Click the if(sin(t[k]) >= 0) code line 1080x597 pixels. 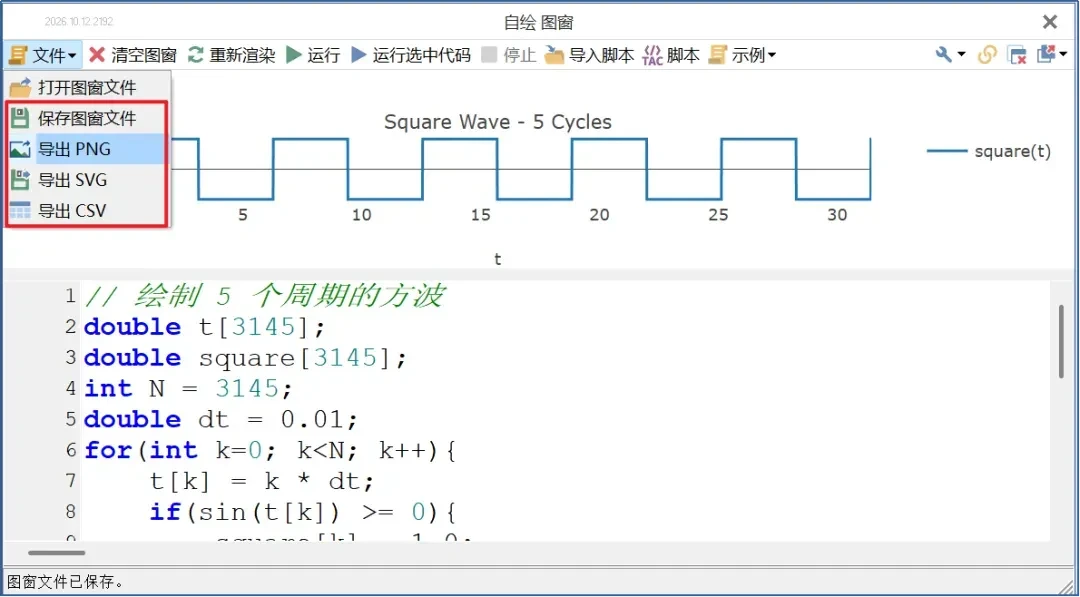pos(303,512)
